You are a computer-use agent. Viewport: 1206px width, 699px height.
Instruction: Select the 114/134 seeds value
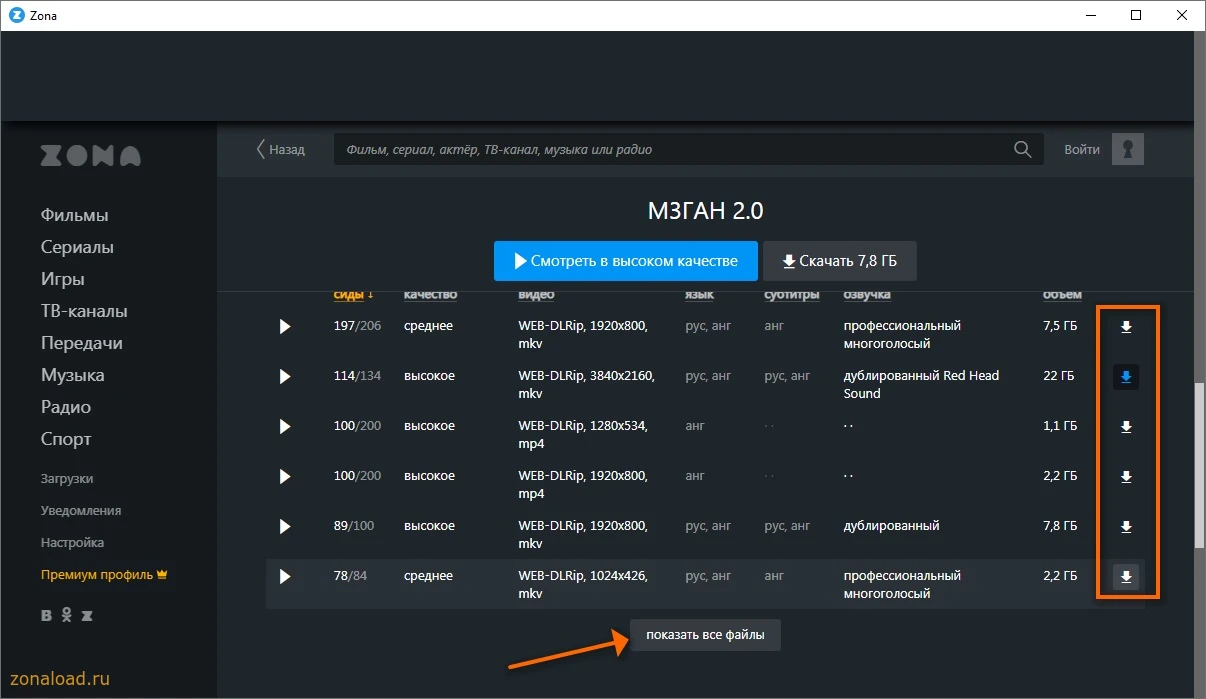358,376
